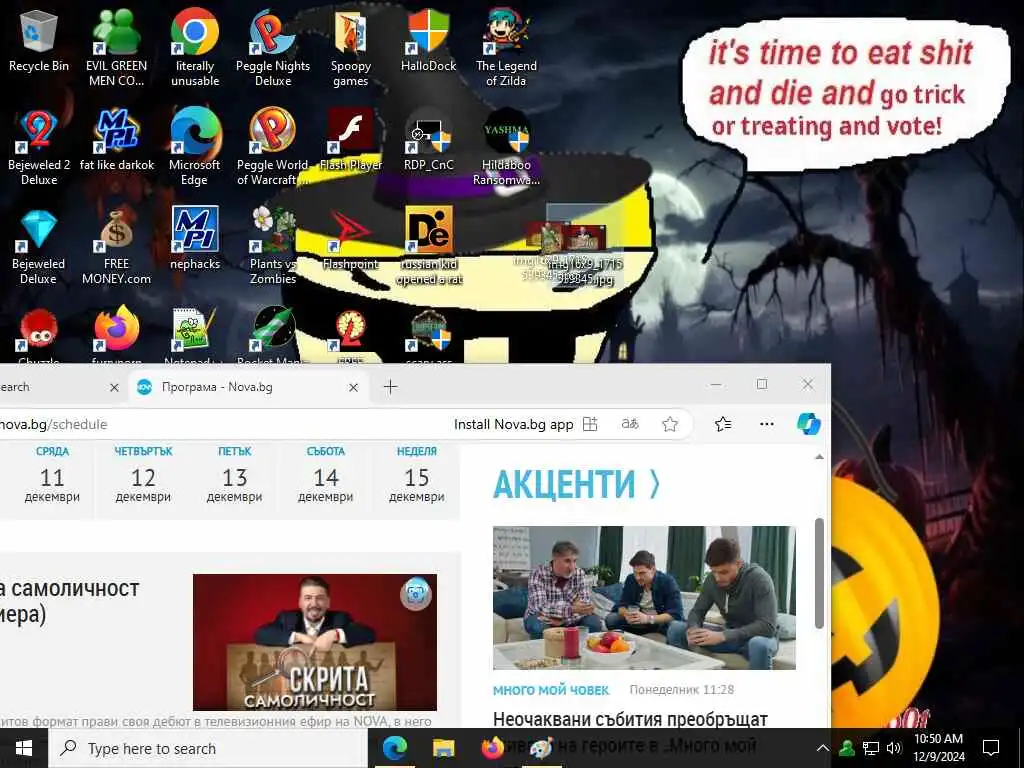Open Edge Settings and more menu
This screenshot has height=768, width=1024.
767,424
